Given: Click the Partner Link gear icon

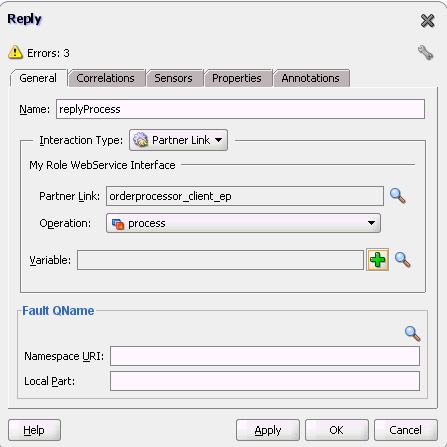Looking at the screenshot, I should tap(140, 140).
